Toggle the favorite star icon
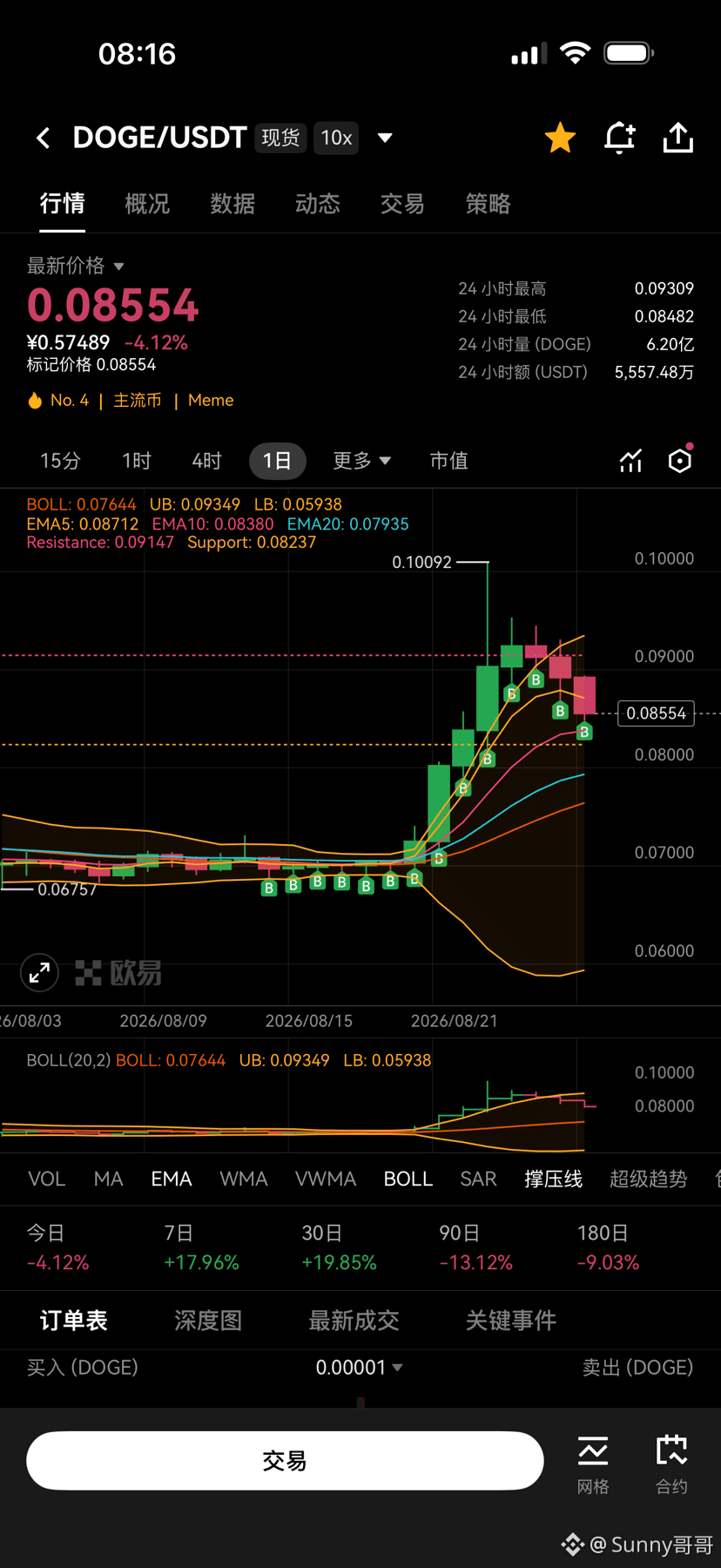 (x=560, y=138)
